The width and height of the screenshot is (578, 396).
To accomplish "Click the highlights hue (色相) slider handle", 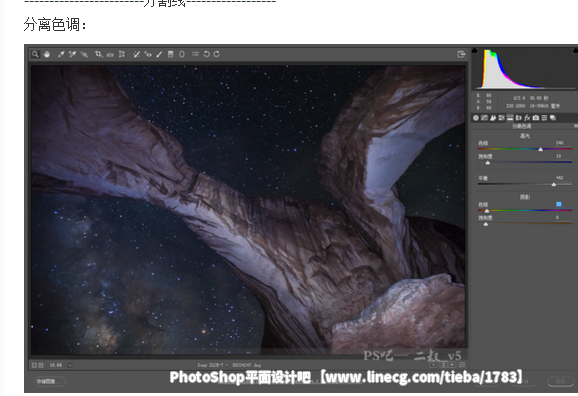I will 540,149.
